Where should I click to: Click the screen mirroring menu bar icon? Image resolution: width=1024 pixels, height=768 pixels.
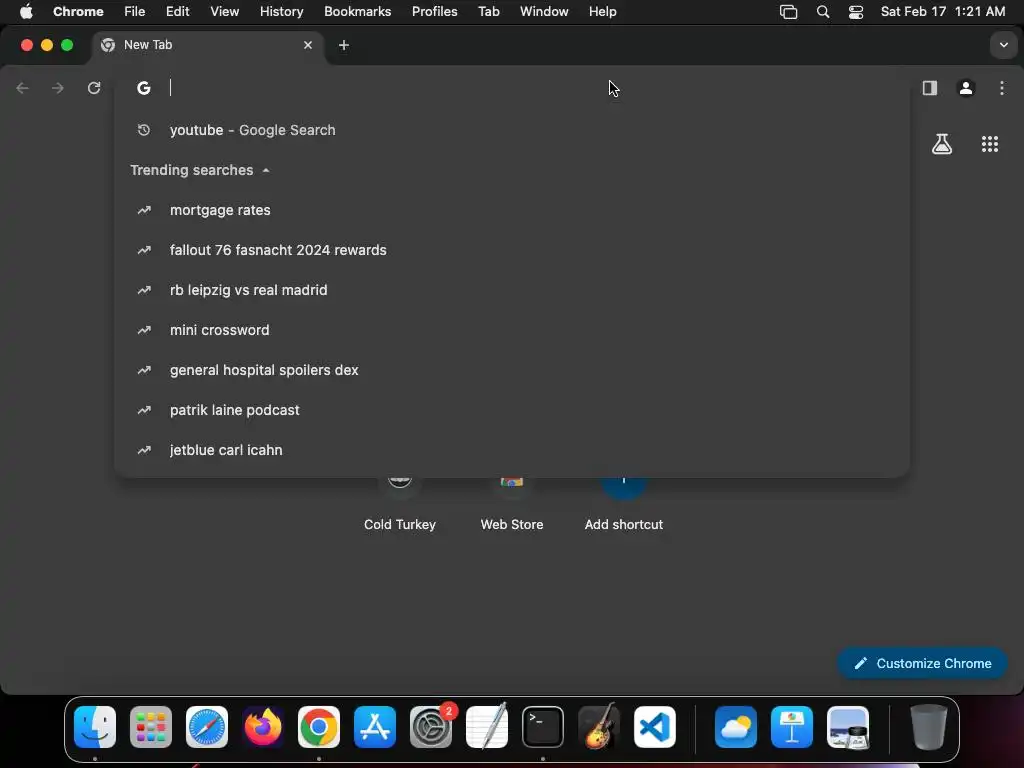[x=788, y=12]
